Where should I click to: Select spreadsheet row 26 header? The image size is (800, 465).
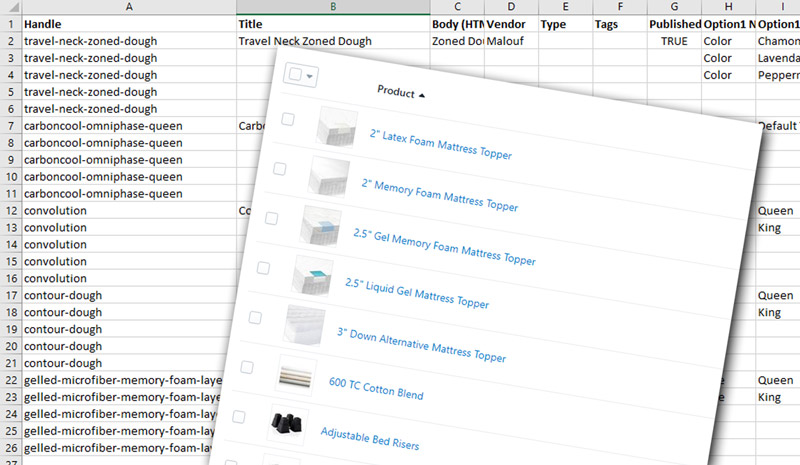pyautogui.click(x=11, y=448)
